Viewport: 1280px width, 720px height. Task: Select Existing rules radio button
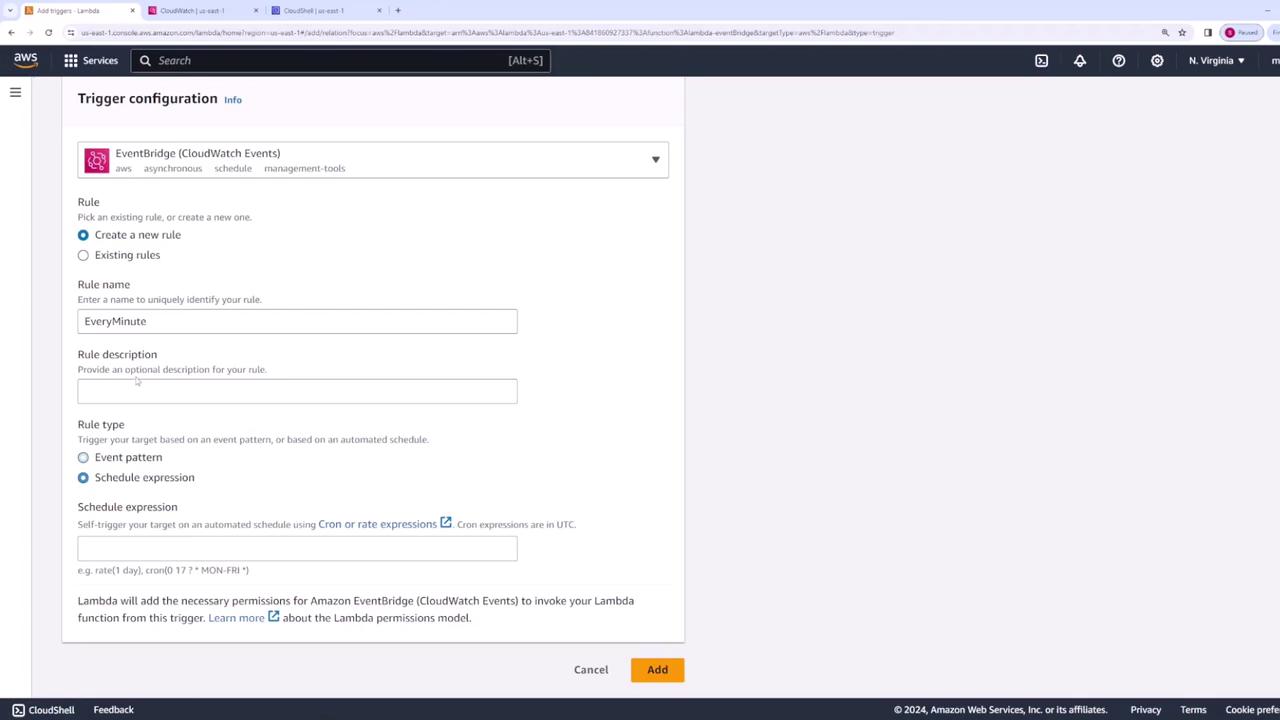coord(83,255)
